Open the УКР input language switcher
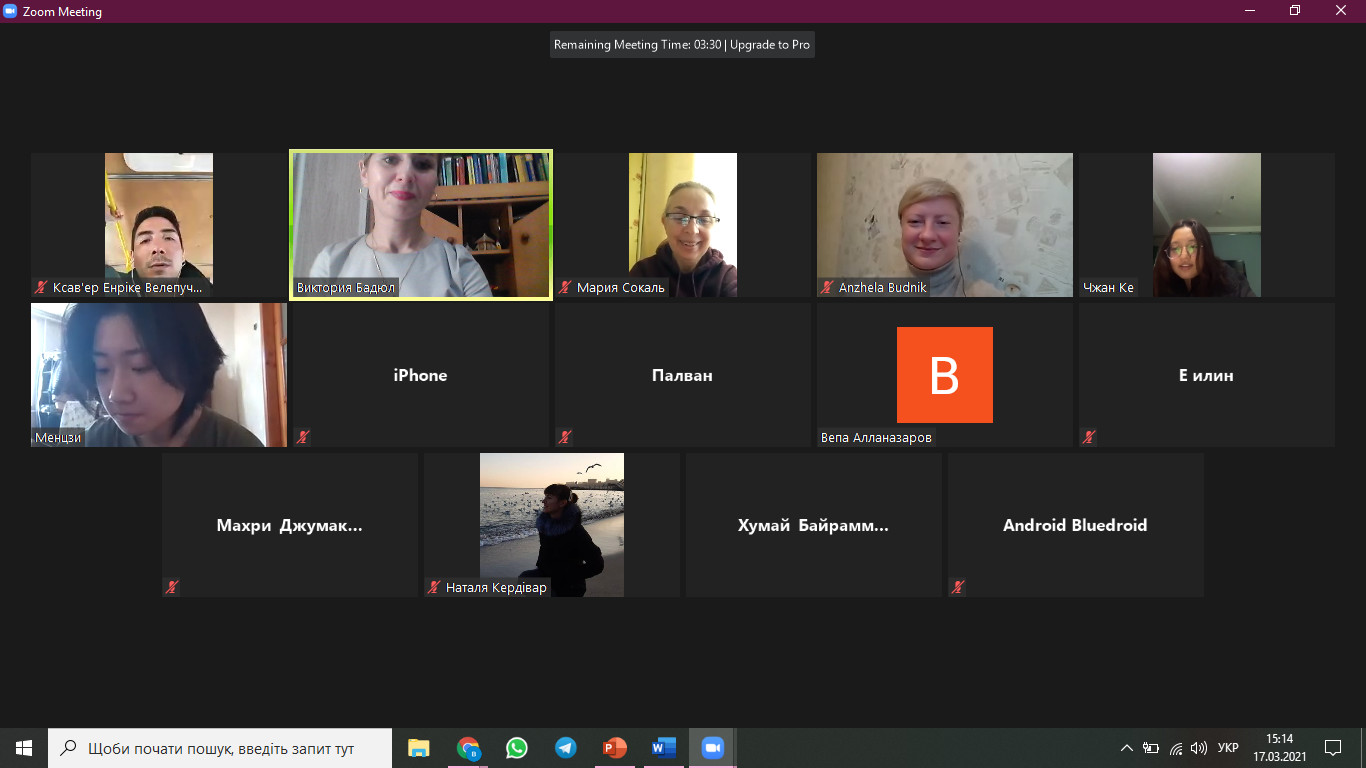Image resolution: width=1366 pixels, height=768 pixels. tap(1228, 748)
